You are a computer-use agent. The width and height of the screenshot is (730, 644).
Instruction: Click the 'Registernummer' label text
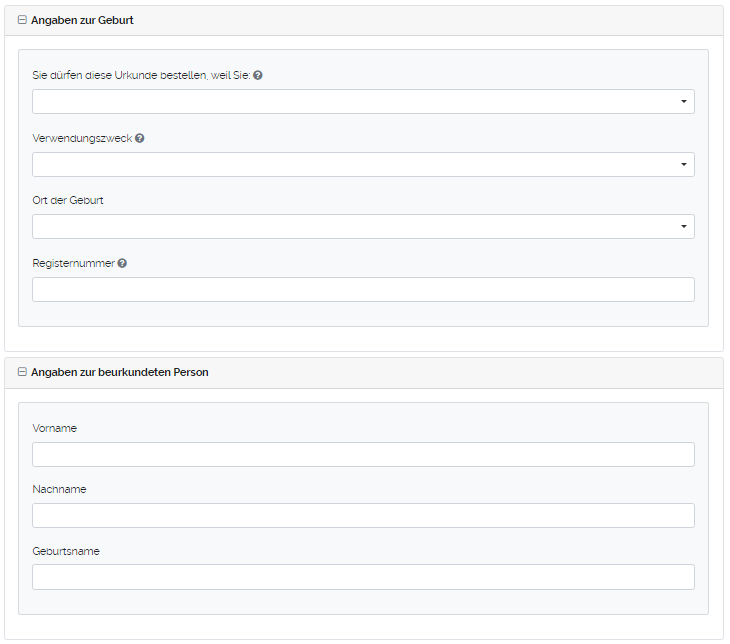click(73, 263)
